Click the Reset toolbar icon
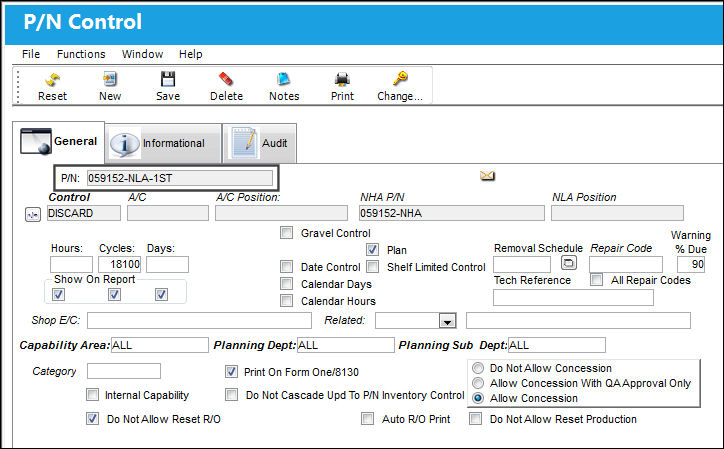Image resolution: width=724 pixels, height=449 pixels. click(52, 79)
